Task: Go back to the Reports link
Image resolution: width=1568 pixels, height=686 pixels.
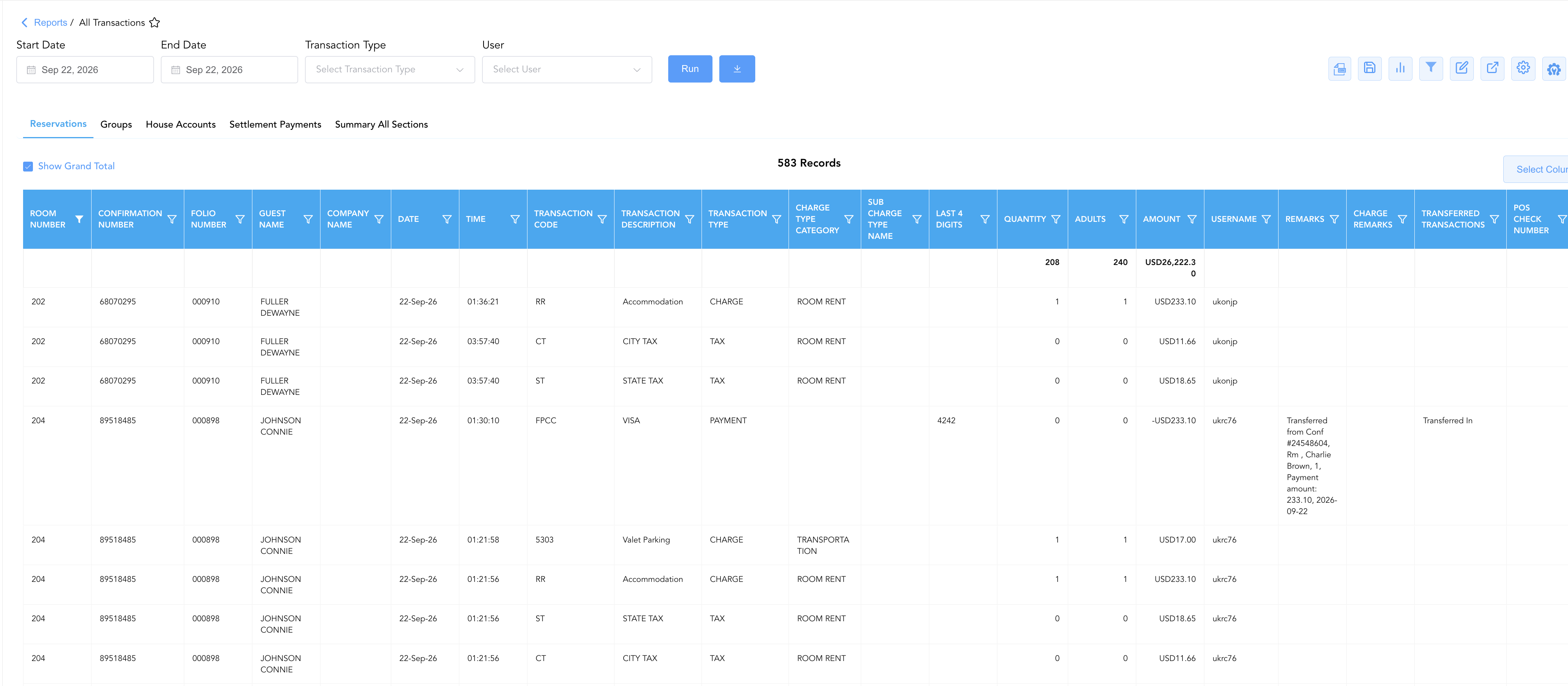Action: pyautogui.click(x=51, y=23)
